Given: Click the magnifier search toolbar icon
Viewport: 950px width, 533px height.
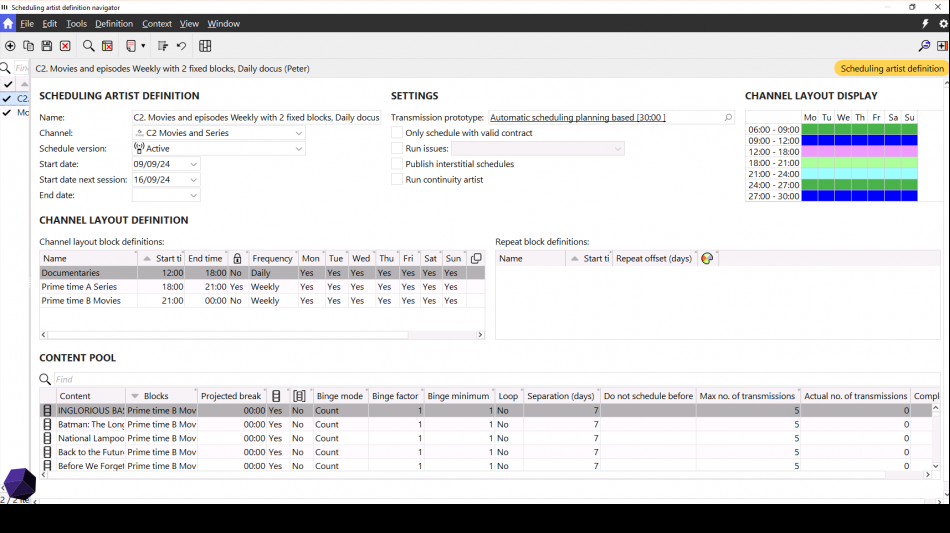Looking at the screenshot, I should pyautogui.click(x=89, y=46).
